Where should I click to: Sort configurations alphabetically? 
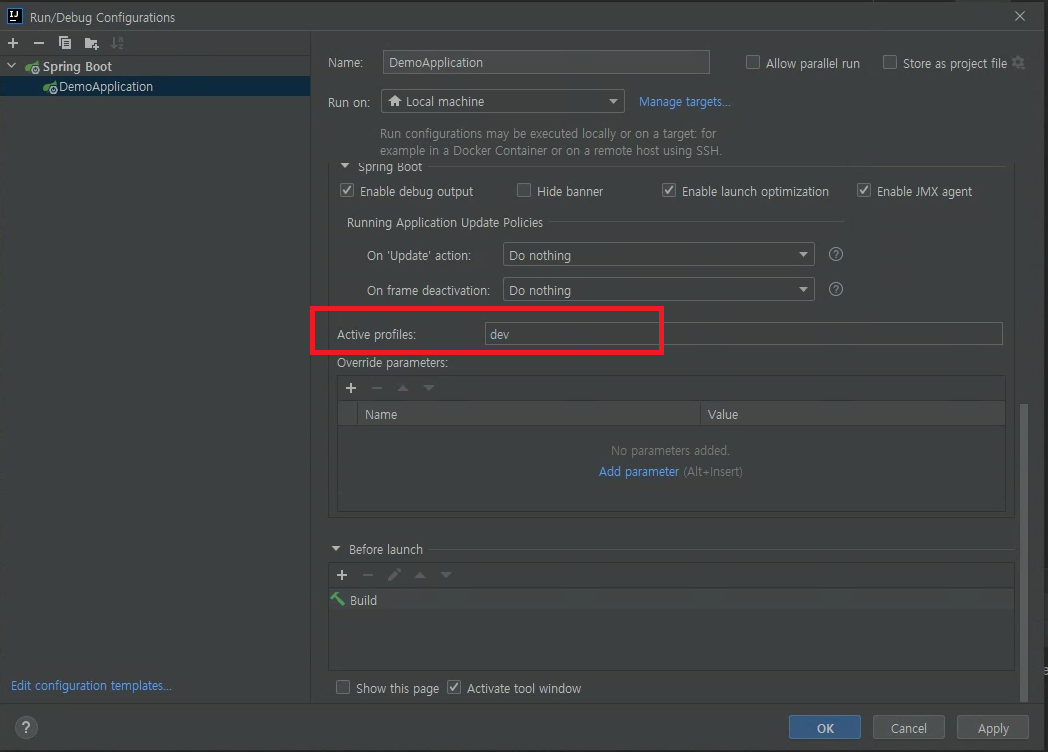[x=117, y=43]
